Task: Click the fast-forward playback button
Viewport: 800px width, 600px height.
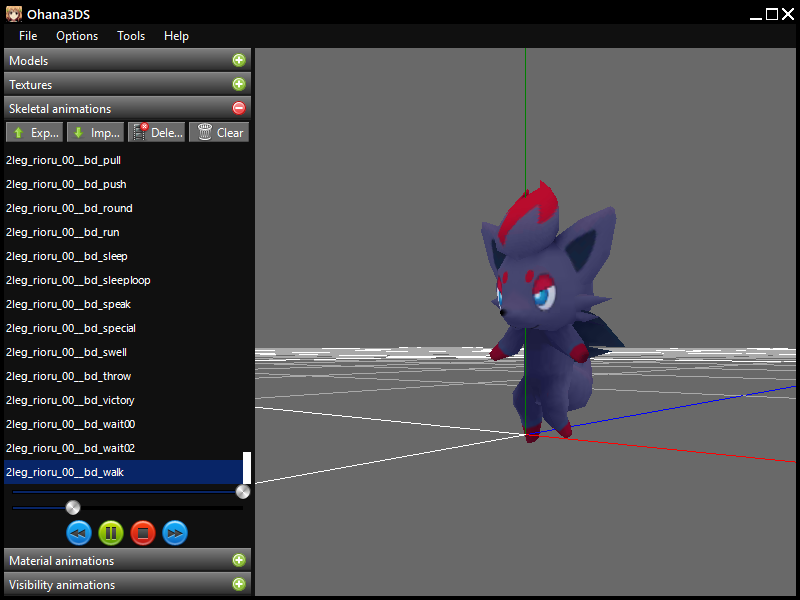Action: 175,533
